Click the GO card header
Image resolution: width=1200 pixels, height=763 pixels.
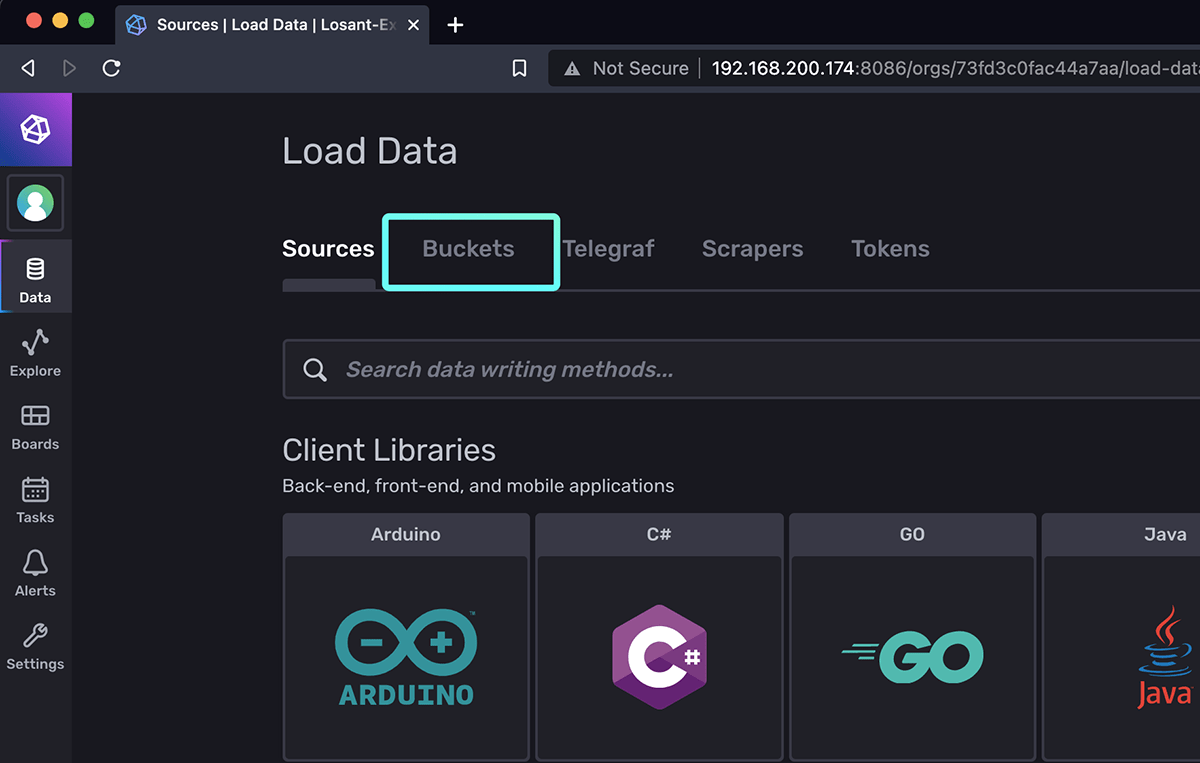coord(912,534)
